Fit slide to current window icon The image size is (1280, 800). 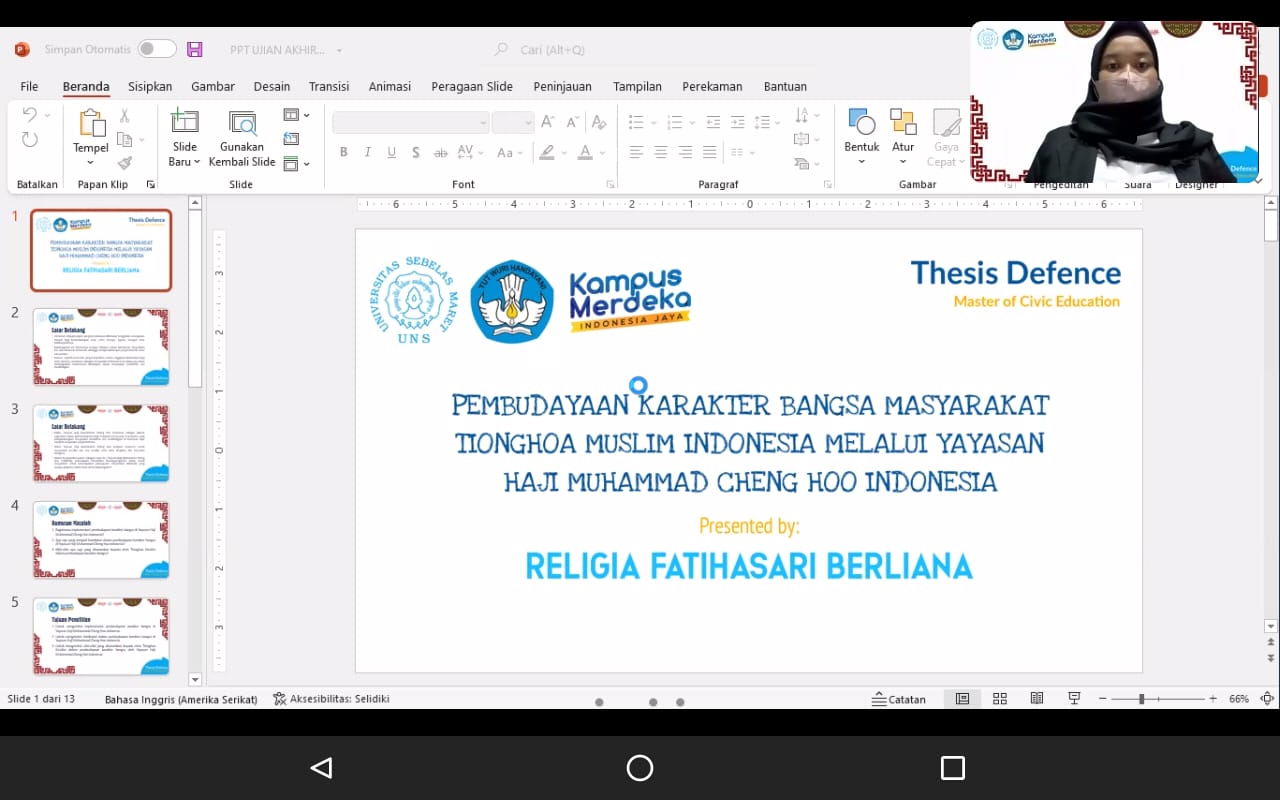click(1267, 699)
